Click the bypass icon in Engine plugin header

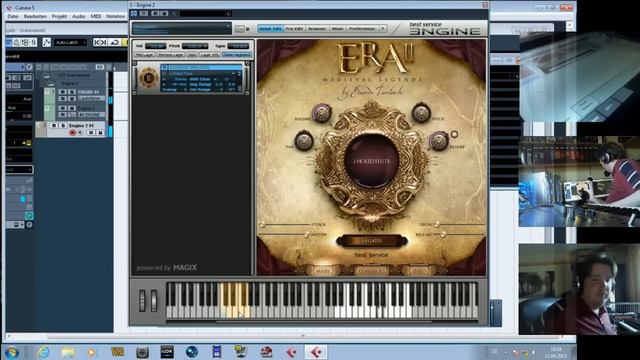(x=134, y=13)
